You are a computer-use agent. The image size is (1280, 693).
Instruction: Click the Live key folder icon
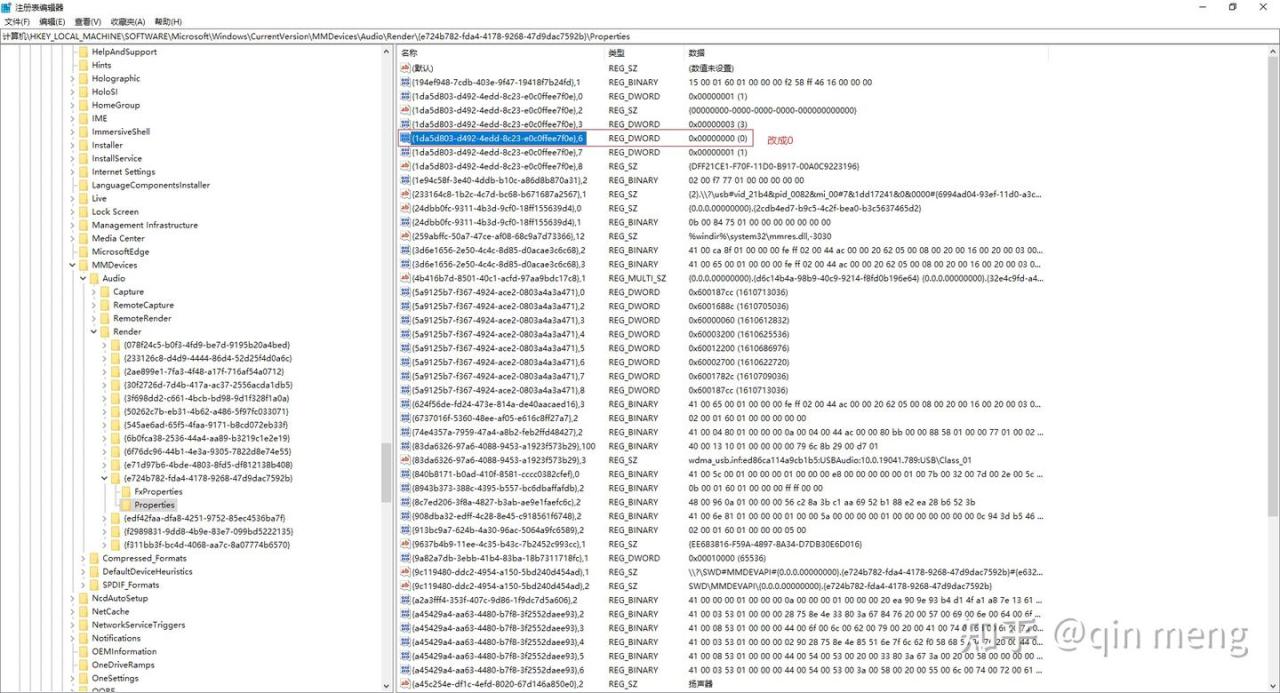(84, 198)
